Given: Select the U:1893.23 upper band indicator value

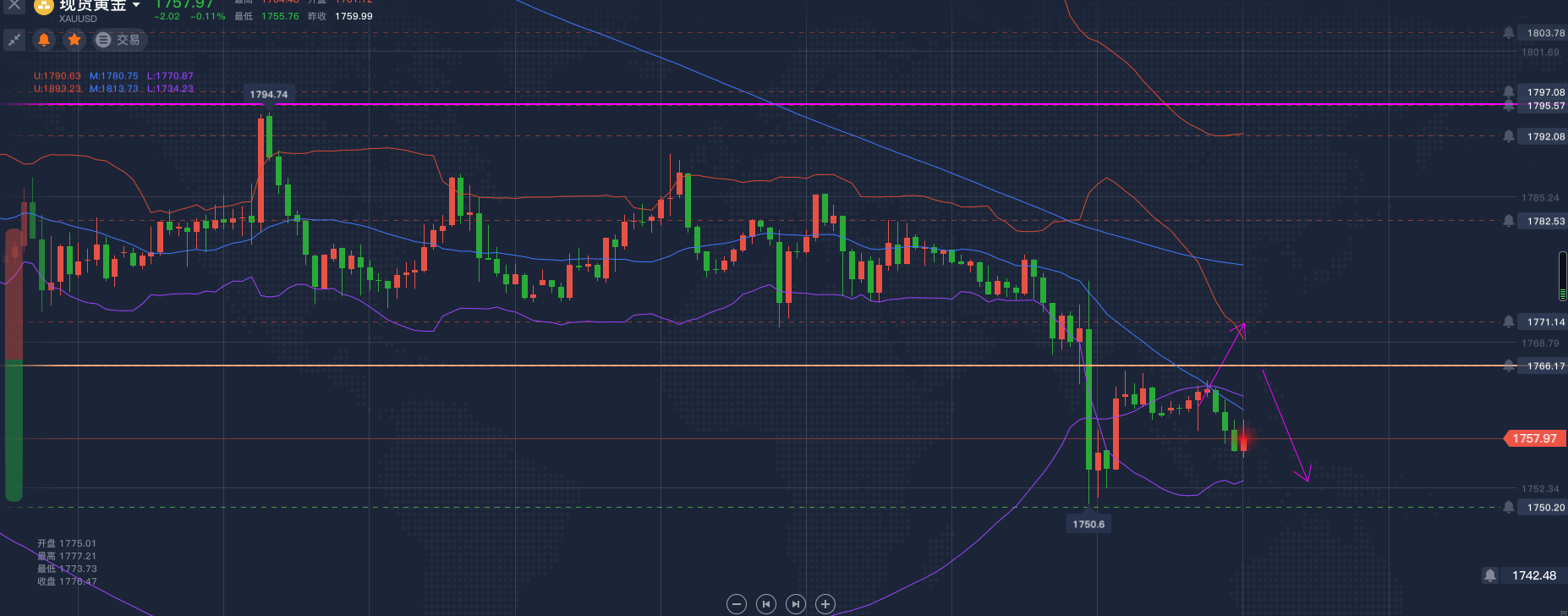Looking at the screenshot, I should [58, 89].
